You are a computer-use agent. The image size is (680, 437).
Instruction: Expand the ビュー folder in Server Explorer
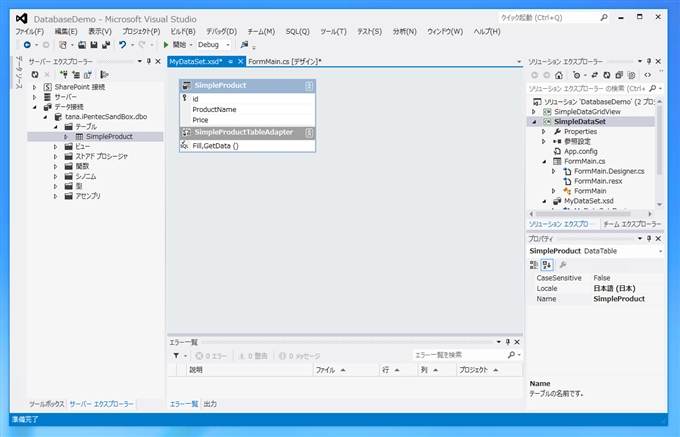pos(56,147)
